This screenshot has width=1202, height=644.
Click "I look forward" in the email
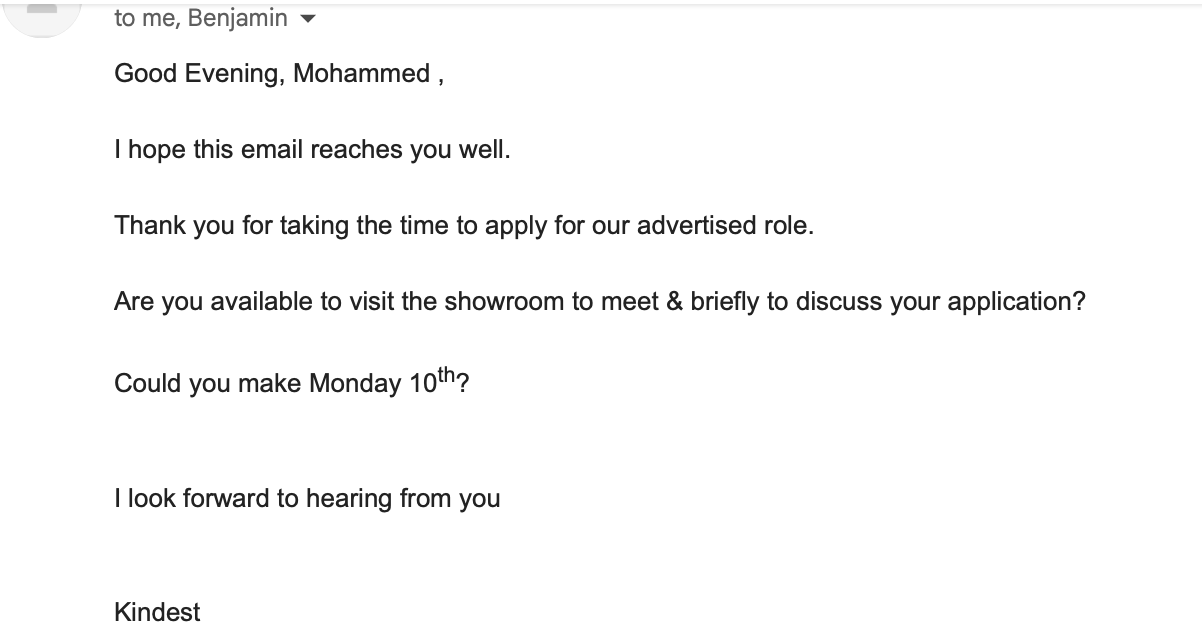coord(192,498)
